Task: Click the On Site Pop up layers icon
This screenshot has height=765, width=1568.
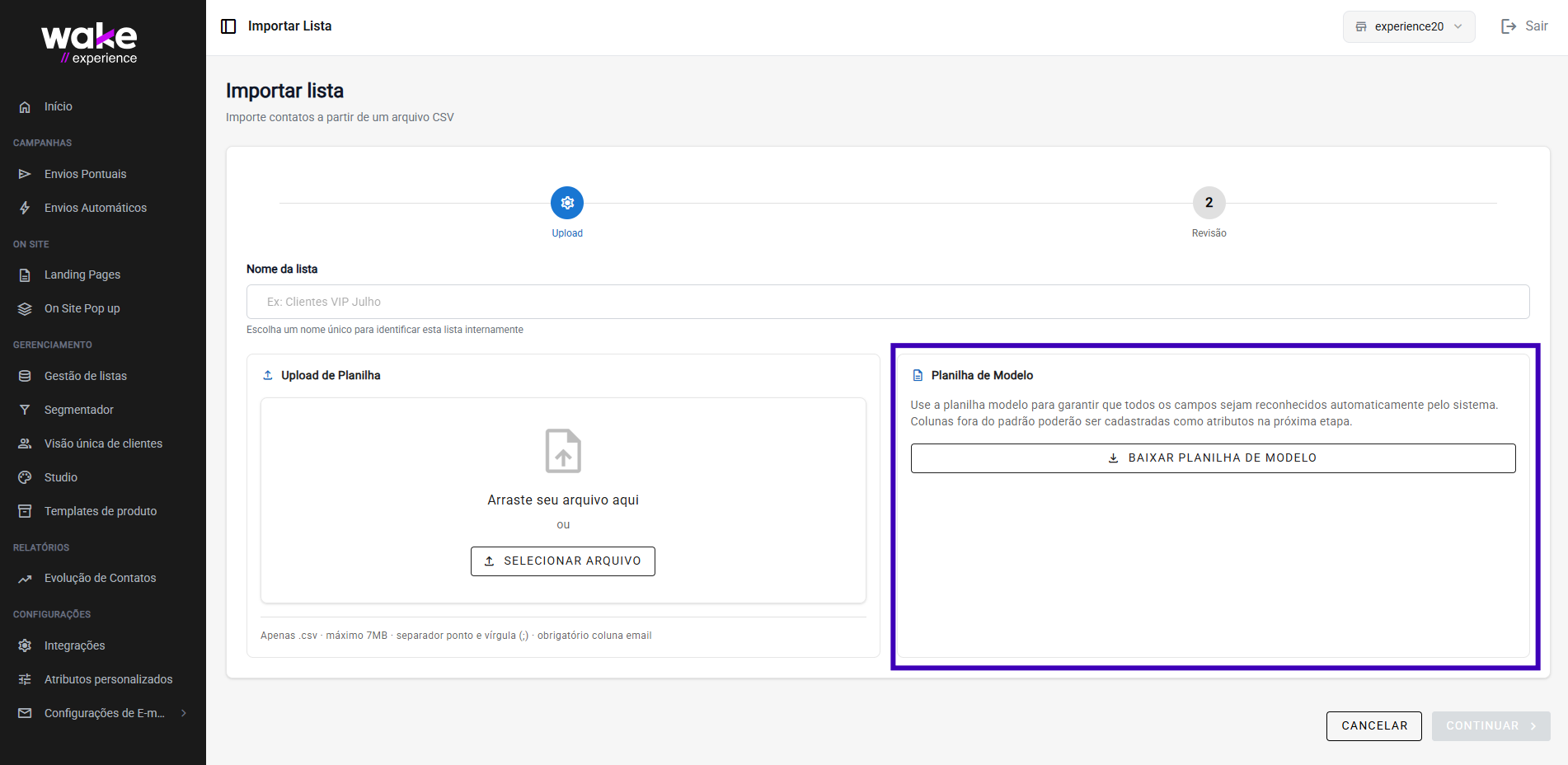Action: pyautogui.click(x=25, y=308)
